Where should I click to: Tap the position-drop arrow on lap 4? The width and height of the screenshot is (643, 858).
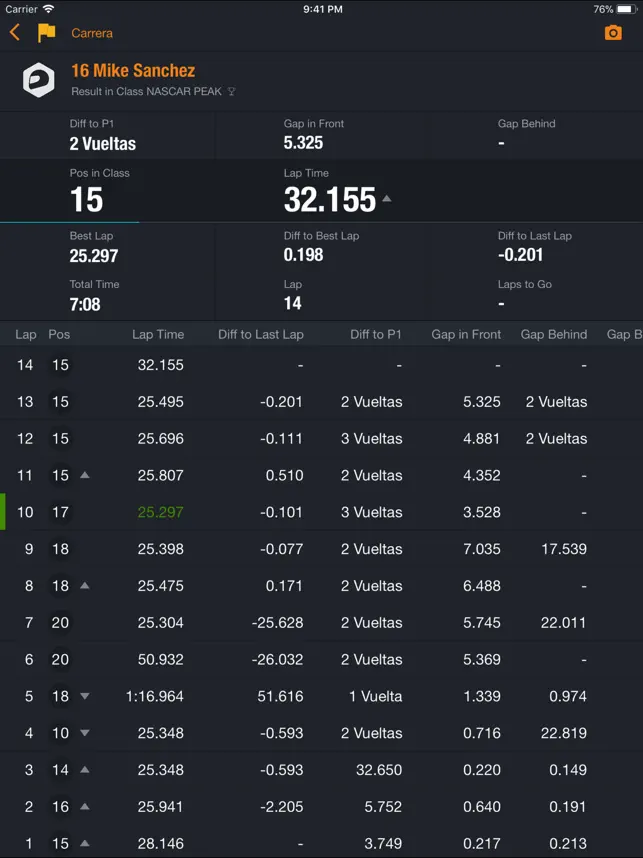(85, 733)
